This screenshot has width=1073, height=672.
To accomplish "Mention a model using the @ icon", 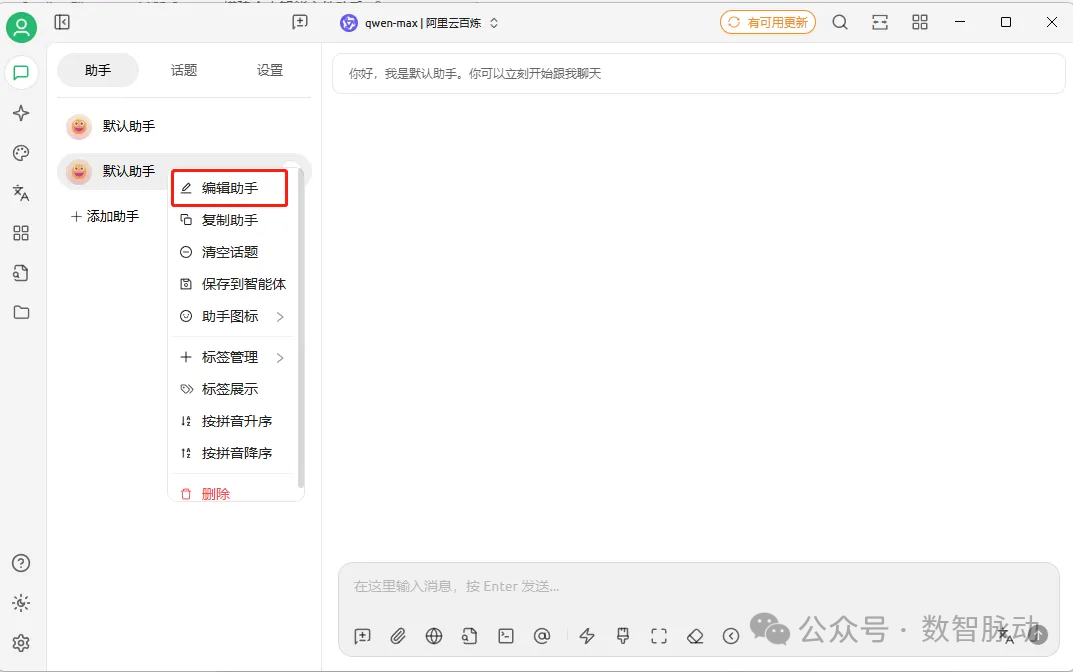I will 542,635.
